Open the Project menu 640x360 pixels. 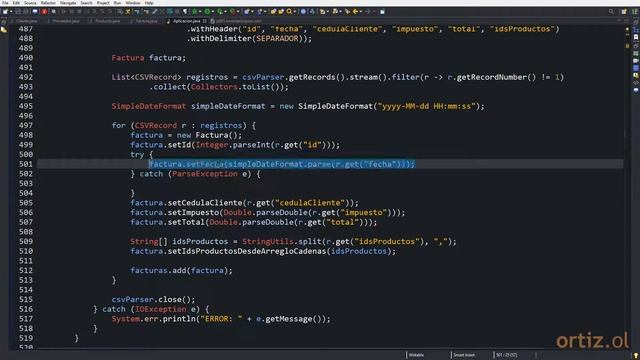pos(103,3)
